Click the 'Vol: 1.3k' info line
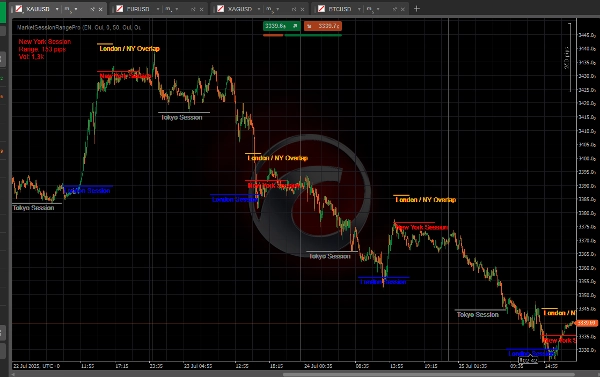Viewport: 600px width, 377px height. [31, 57]
